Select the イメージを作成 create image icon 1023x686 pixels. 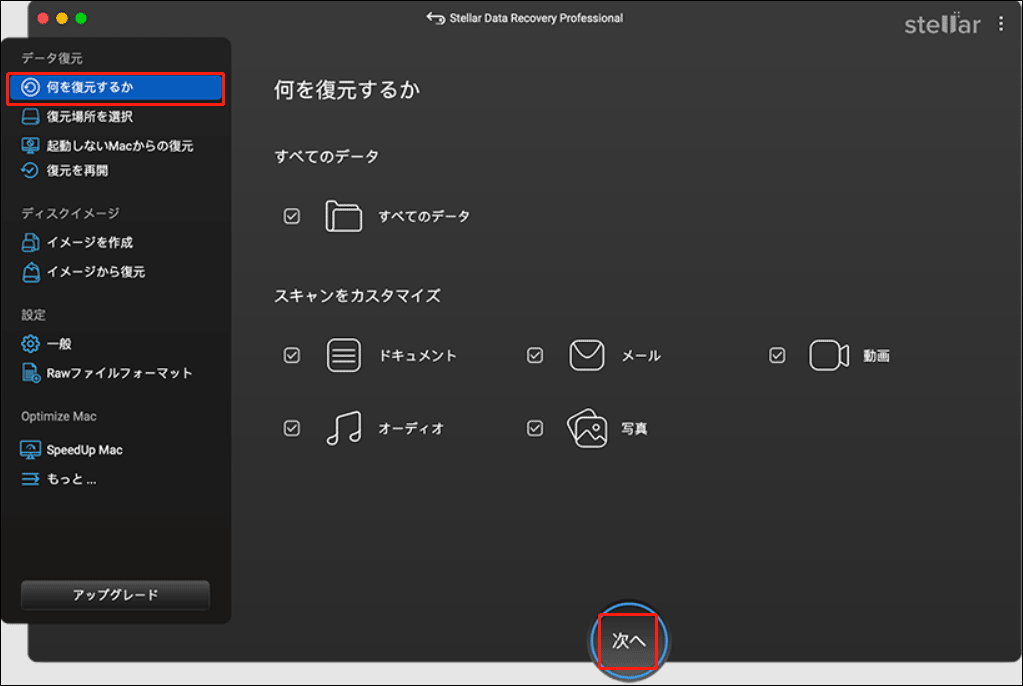click(33, 242)
